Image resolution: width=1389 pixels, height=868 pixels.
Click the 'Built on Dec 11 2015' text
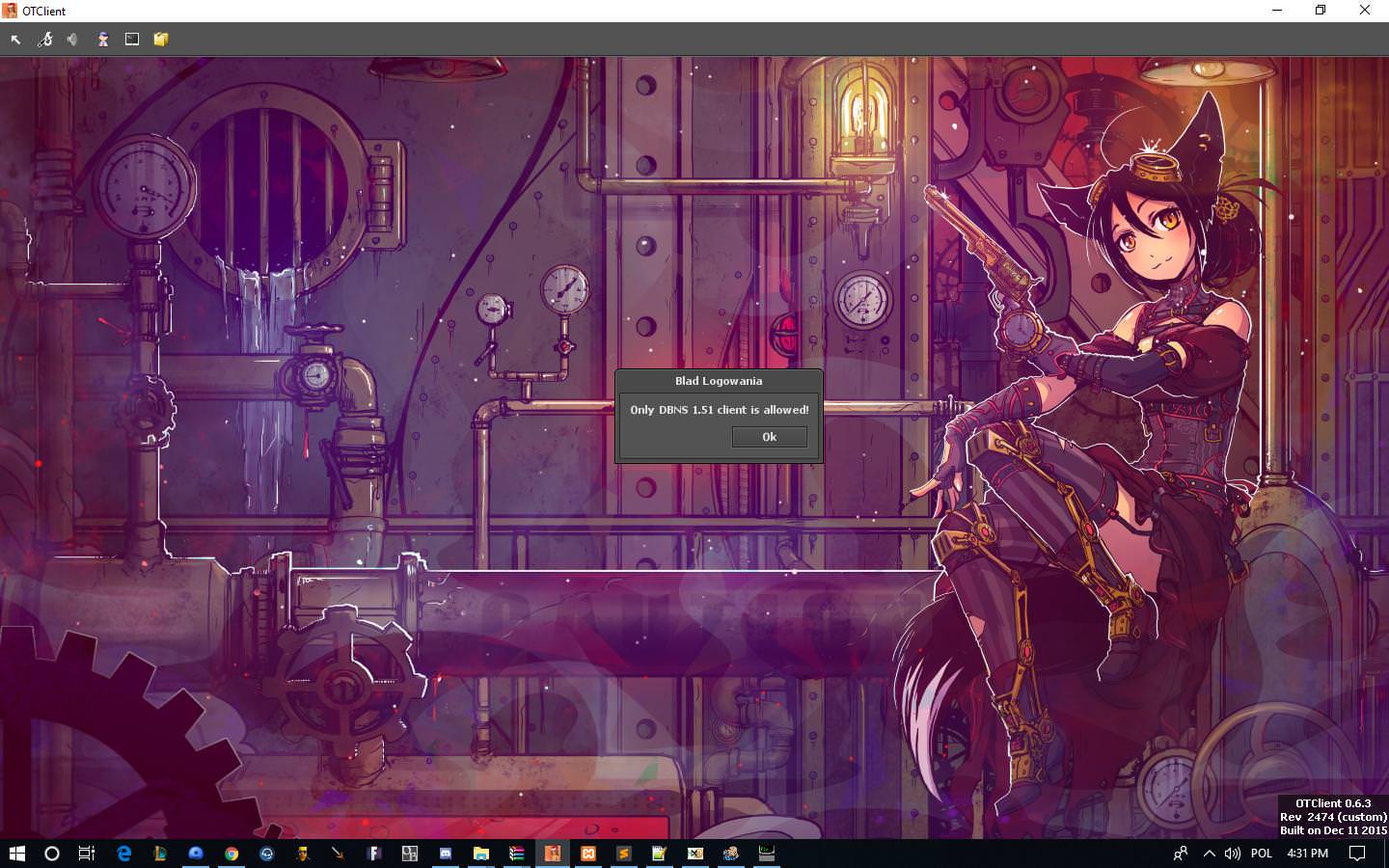click(x=1333, y=830)
